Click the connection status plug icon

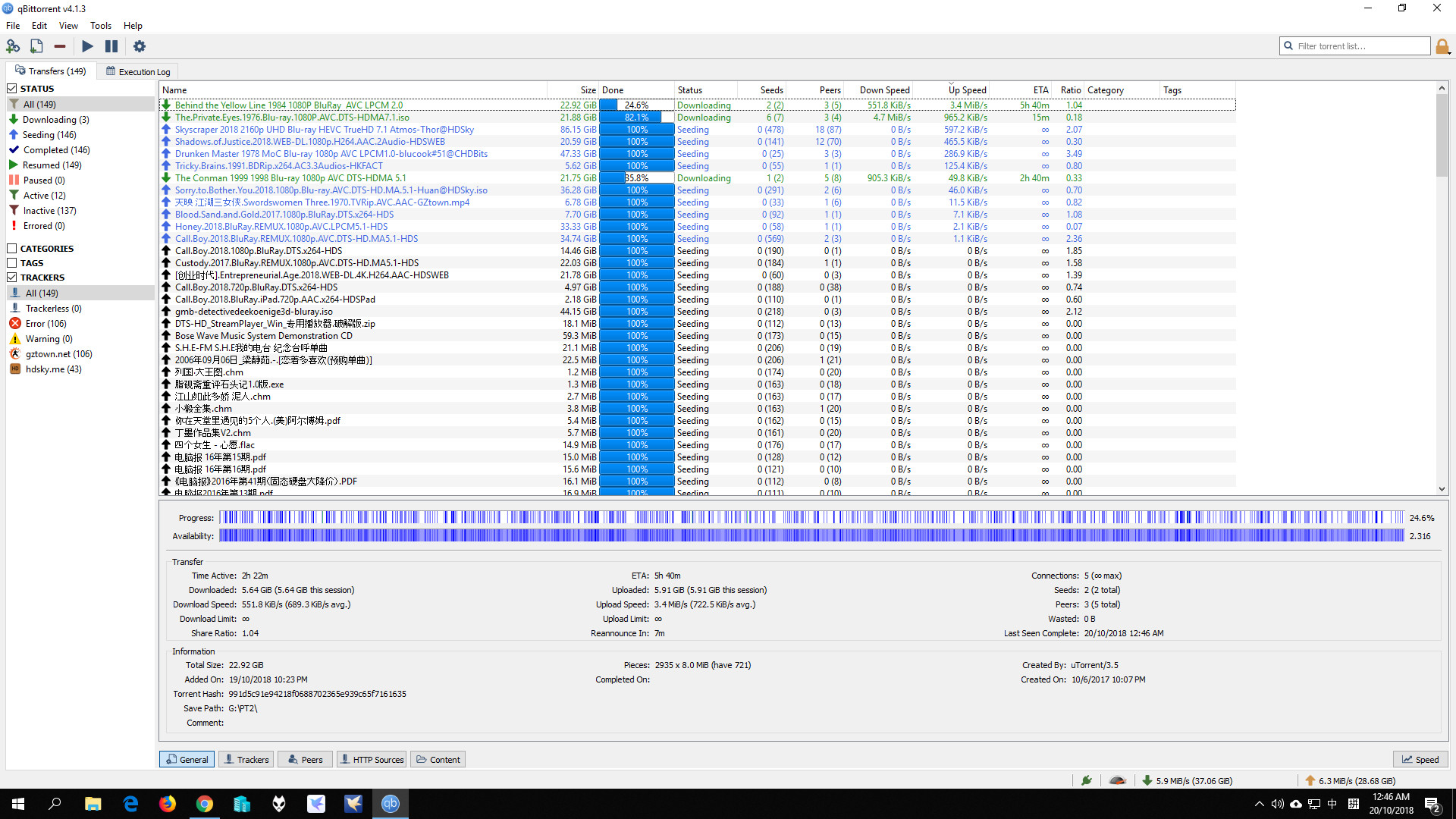(1087, 780)
